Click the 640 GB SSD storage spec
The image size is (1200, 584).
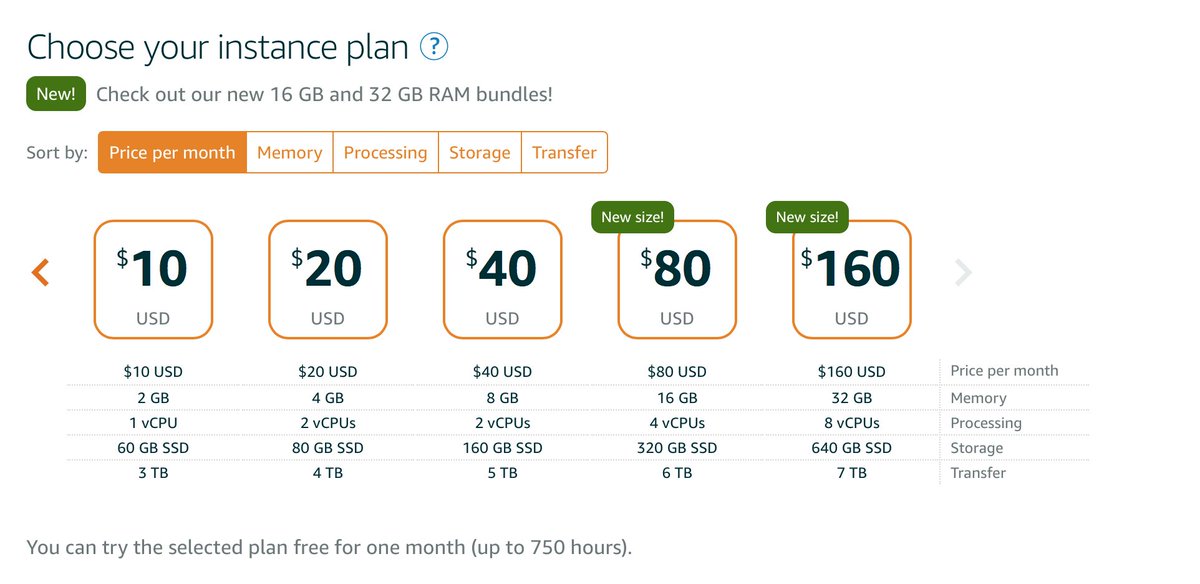pos(852,448)
